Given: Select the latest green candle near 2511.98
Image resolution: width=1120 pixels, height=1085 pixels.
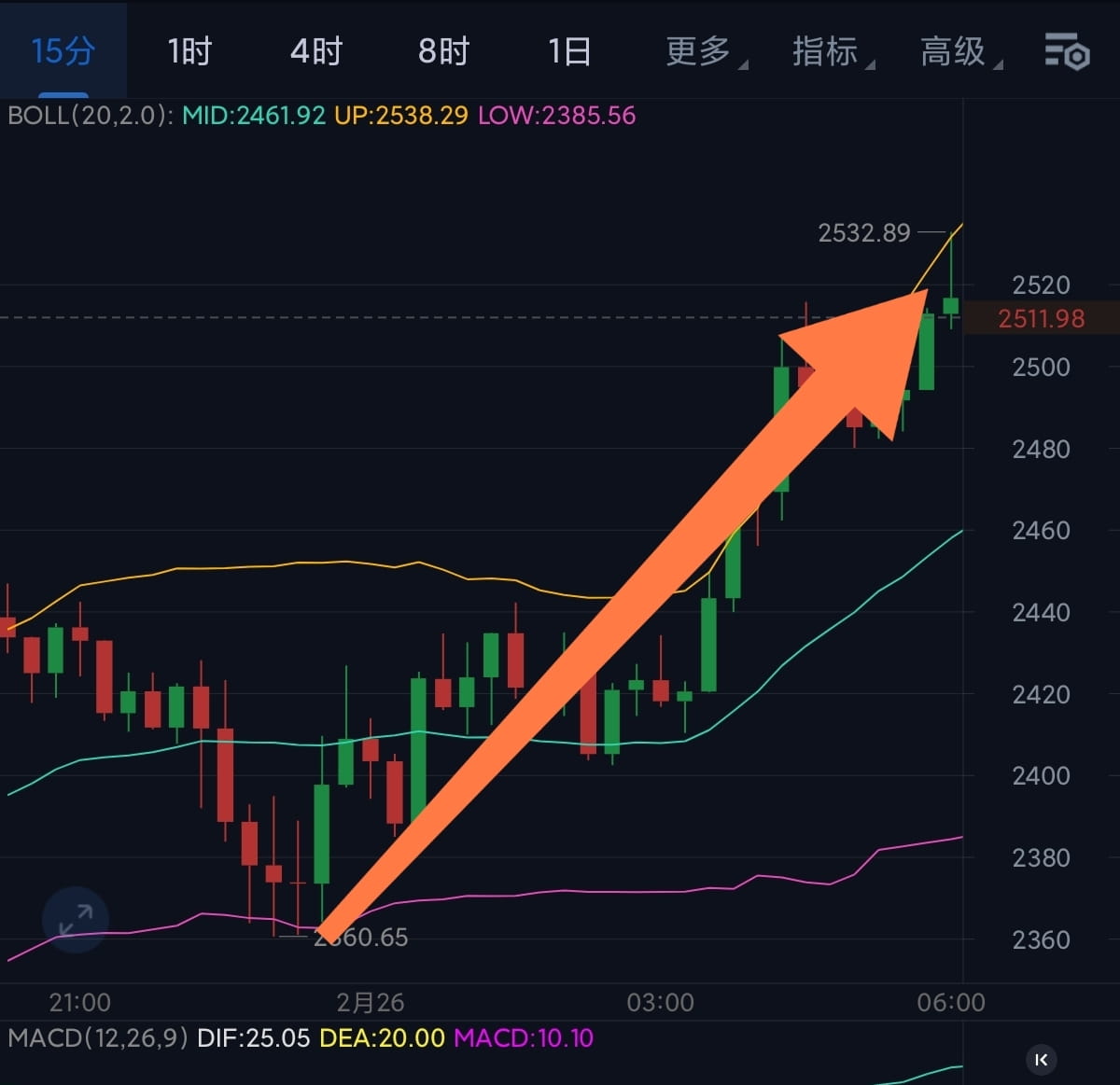Looking at the screenshot, I should coord(951,305).
